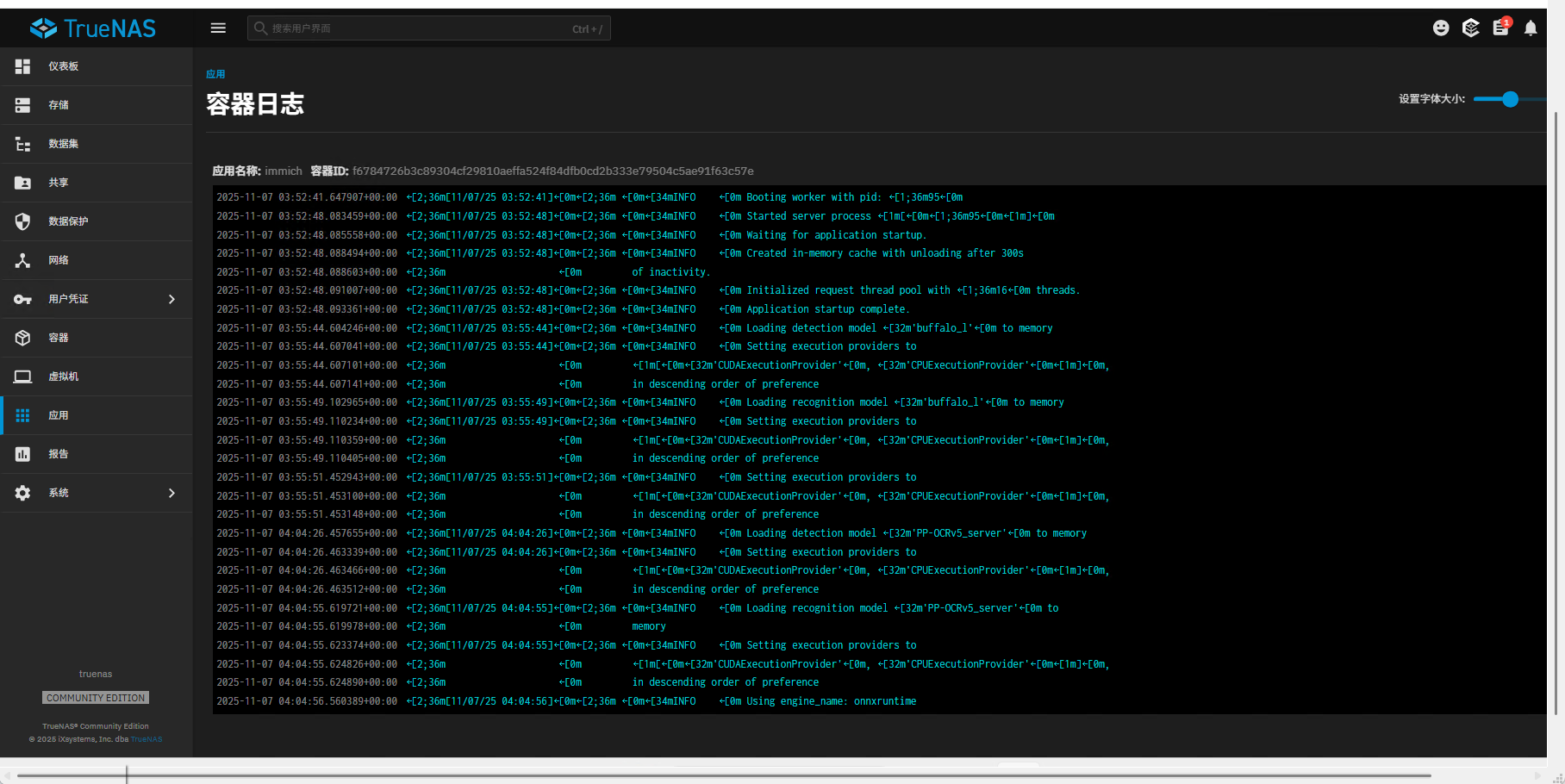Click the system gear icon
The height and width of the screenshot is (784, 1565).
click(x=23, y=493)
